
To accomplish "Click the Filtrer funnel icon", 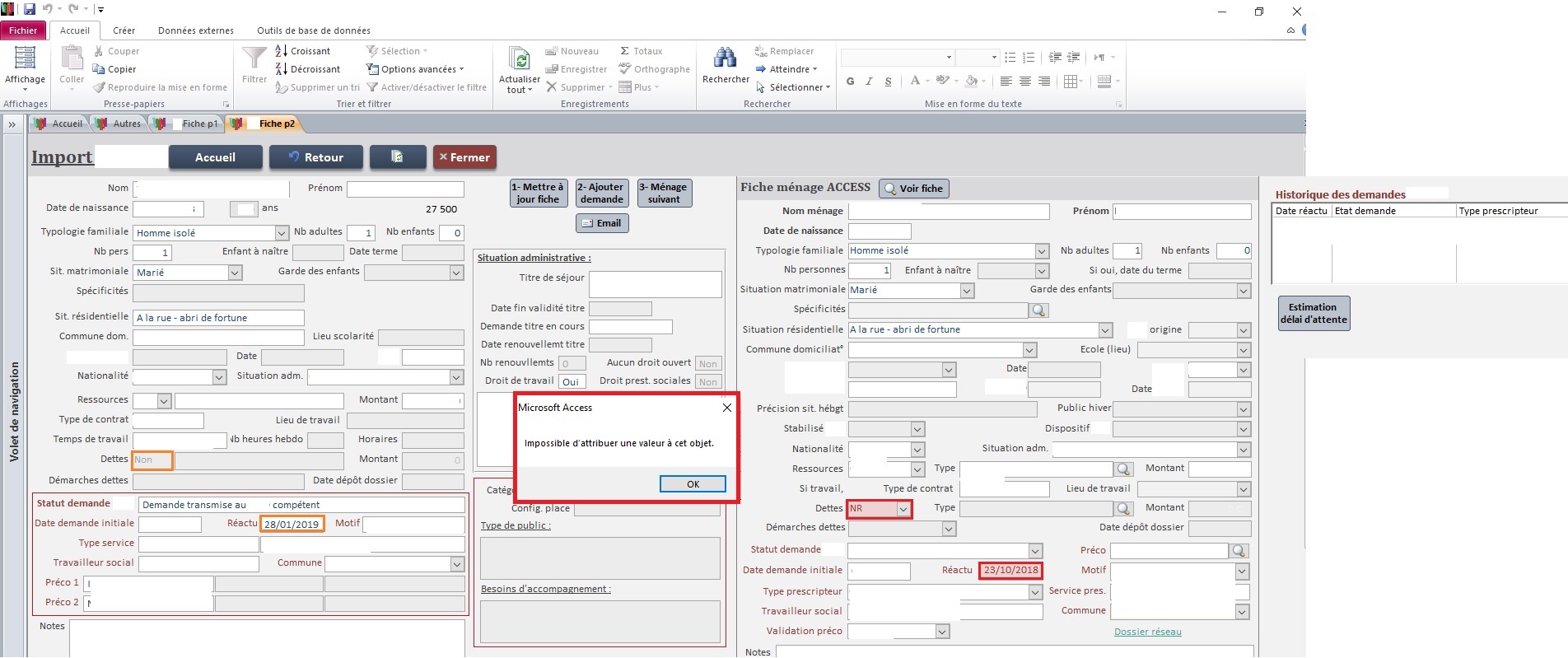I will pyautogui.click(x=254, y=58).
